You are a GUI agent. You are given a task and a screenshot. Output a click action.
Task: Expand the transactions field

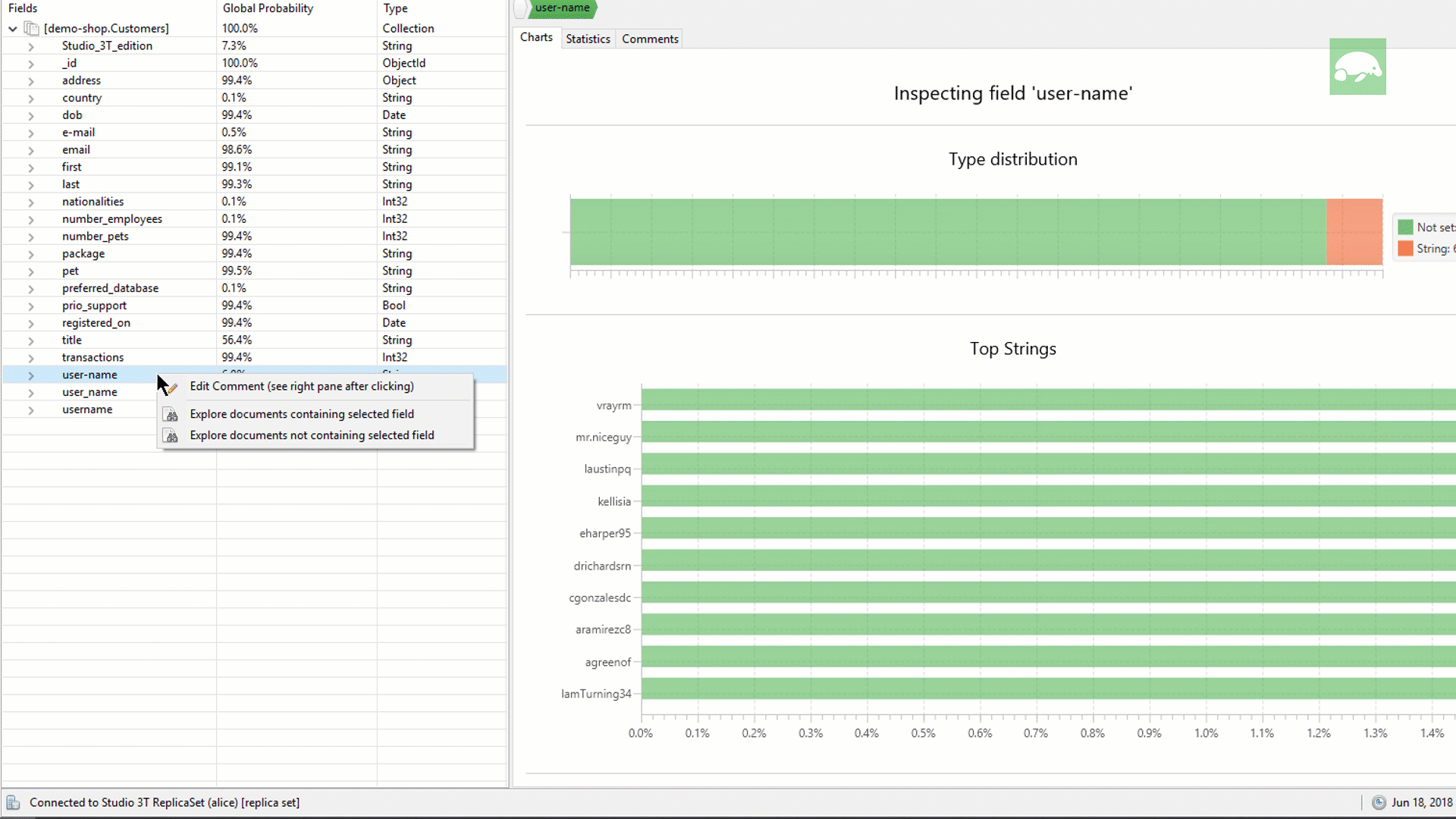tap(31, 358)
